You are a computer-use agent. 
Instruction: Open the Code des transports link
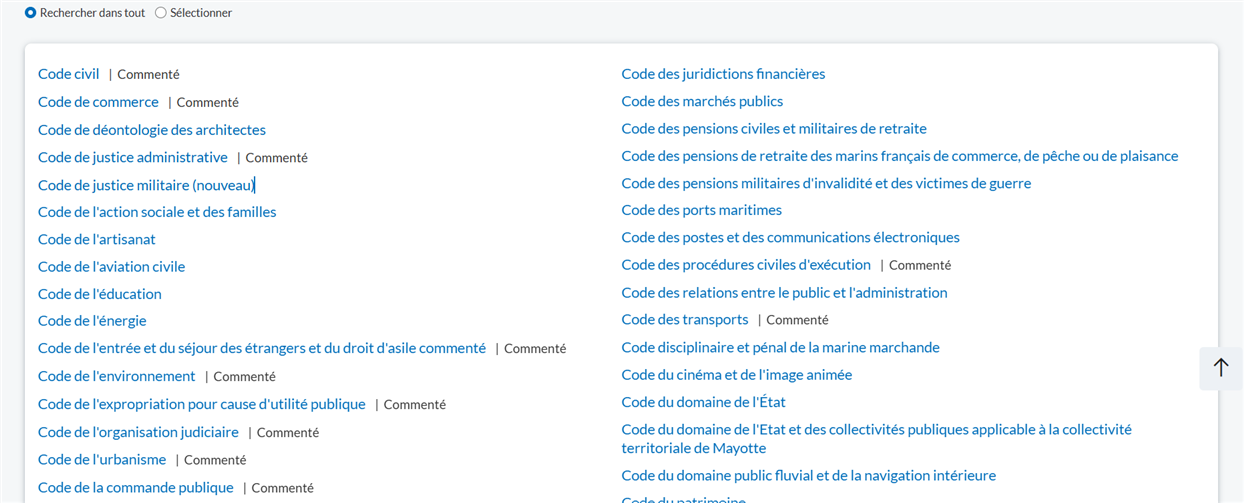[x=684, y=320]
